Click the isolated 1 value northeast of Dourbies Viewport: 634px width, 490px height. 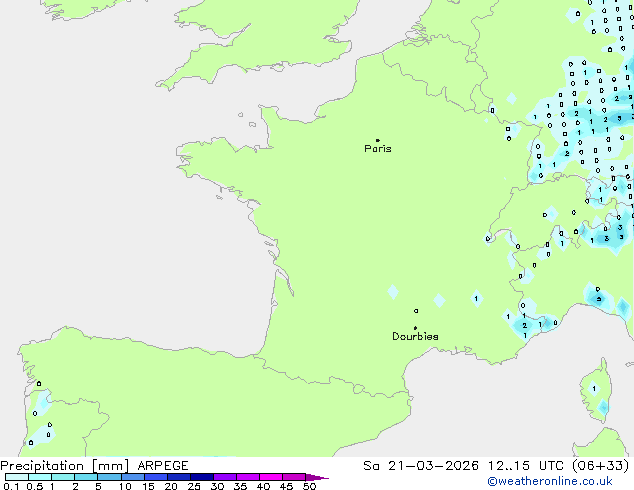click(476, 298)
